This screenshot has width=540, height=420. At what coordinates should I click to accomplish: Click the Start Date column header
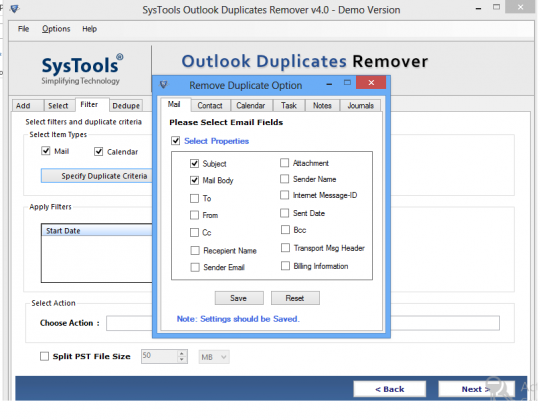[x=97, y=230]
